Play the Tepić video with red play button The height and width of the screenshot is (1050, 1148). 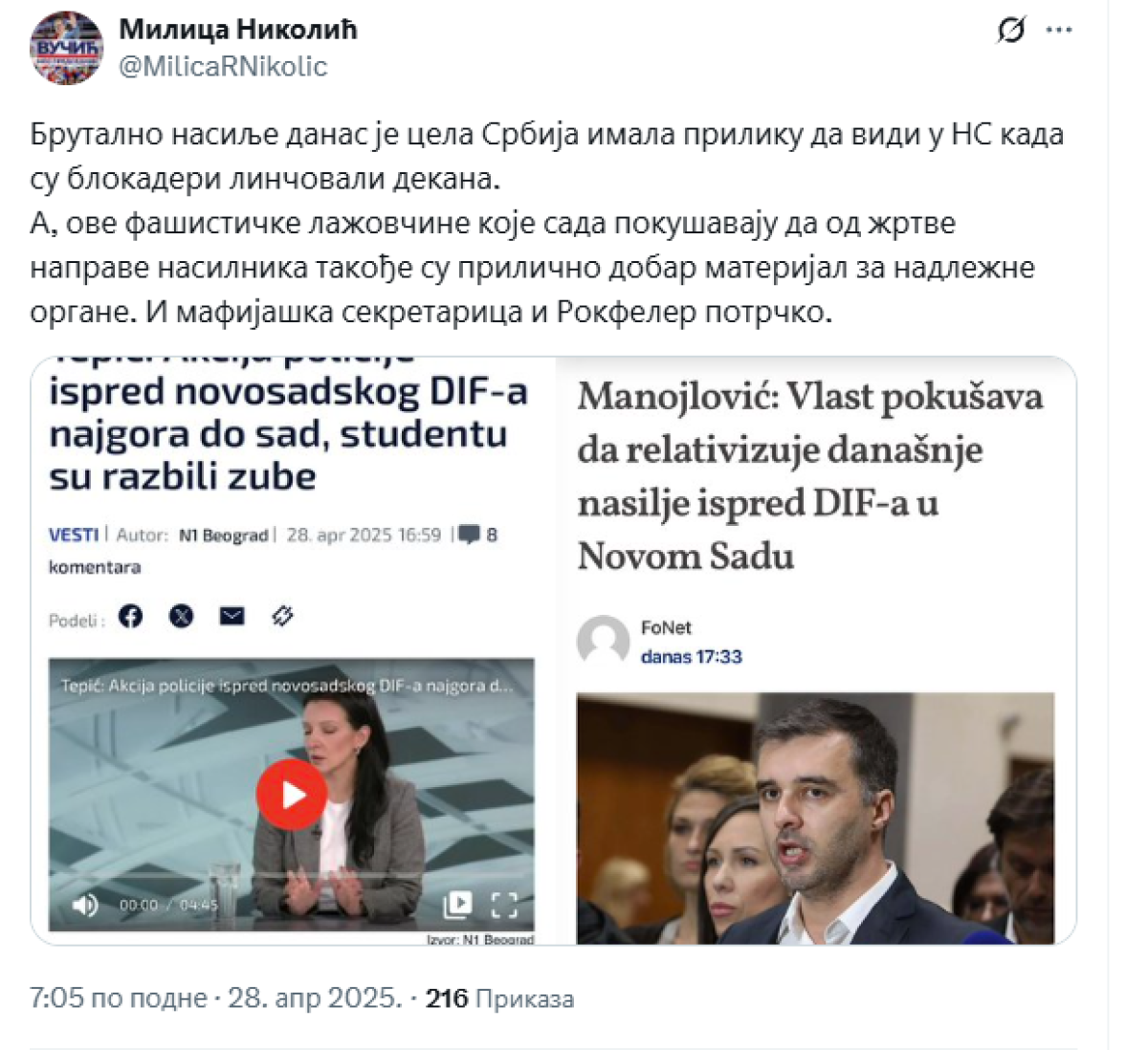[292, 795]
